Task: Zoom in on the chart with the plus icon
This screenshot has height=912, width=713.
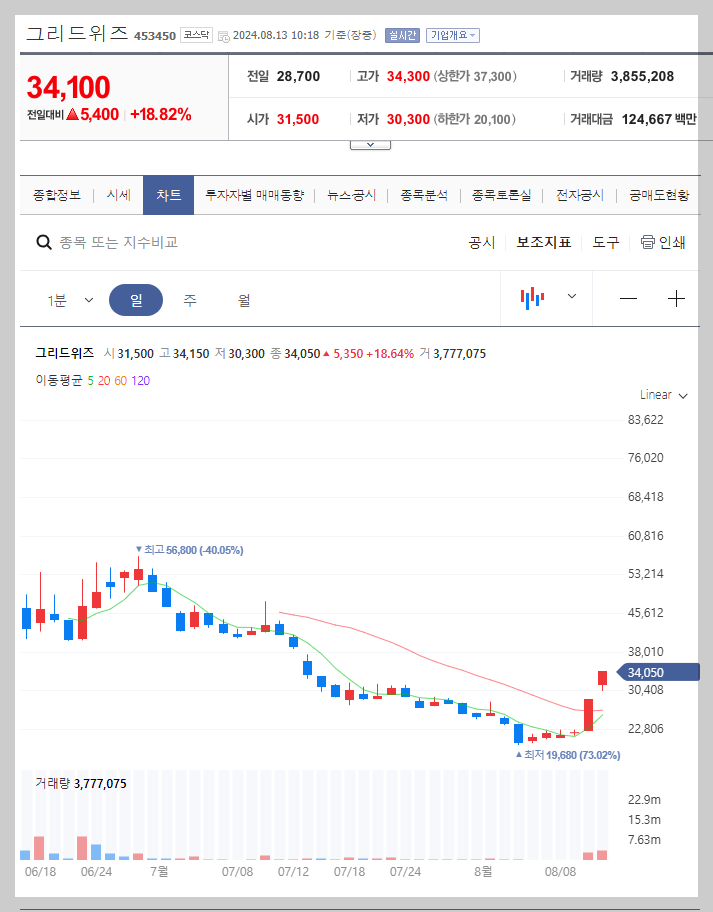Action: click(x=676, y=299)
